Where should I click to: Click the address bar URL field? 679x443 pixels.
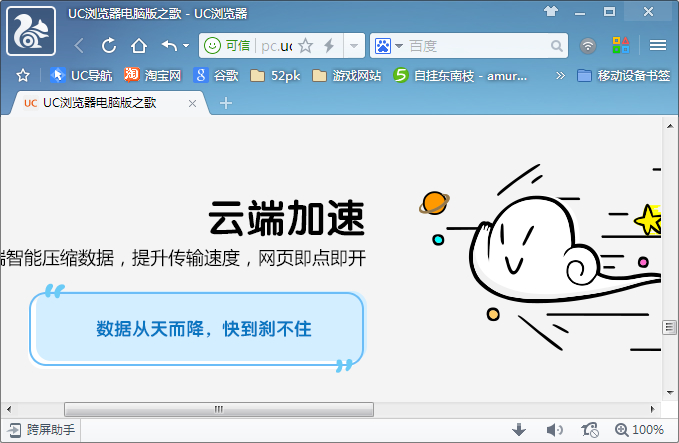(276, 45)
